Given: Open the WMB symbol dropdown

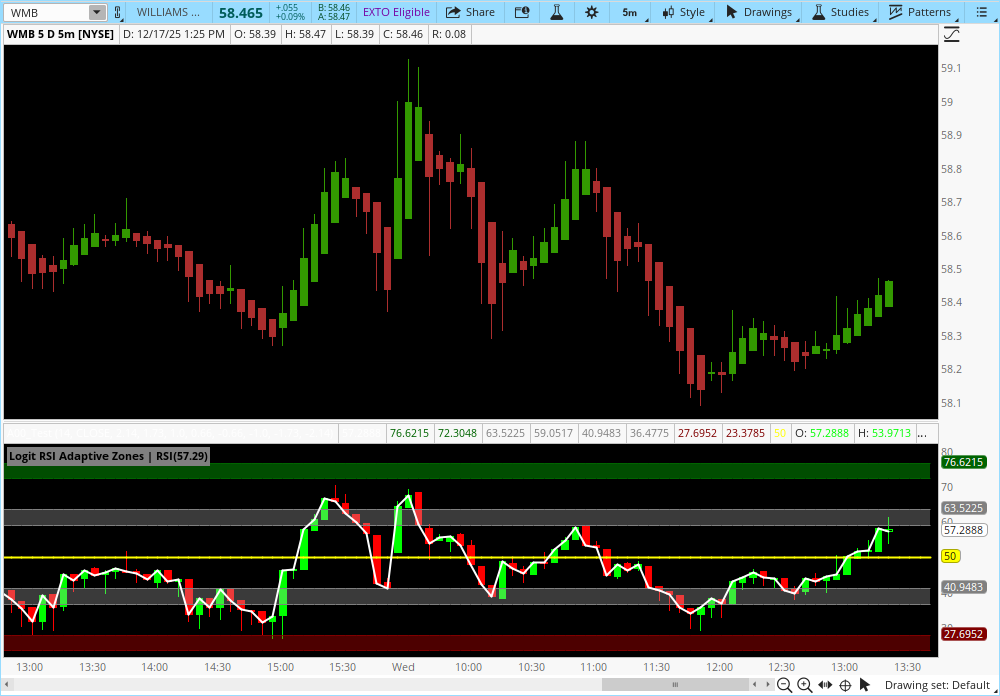Looking at the screenshot, I should pyautogui.click(x=97, y=12).
